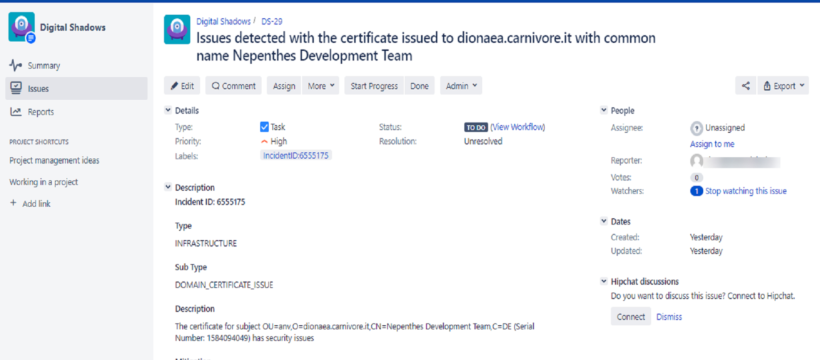Click the share icon button
This screenshot has width=820, height=360.
pos(746,86)
